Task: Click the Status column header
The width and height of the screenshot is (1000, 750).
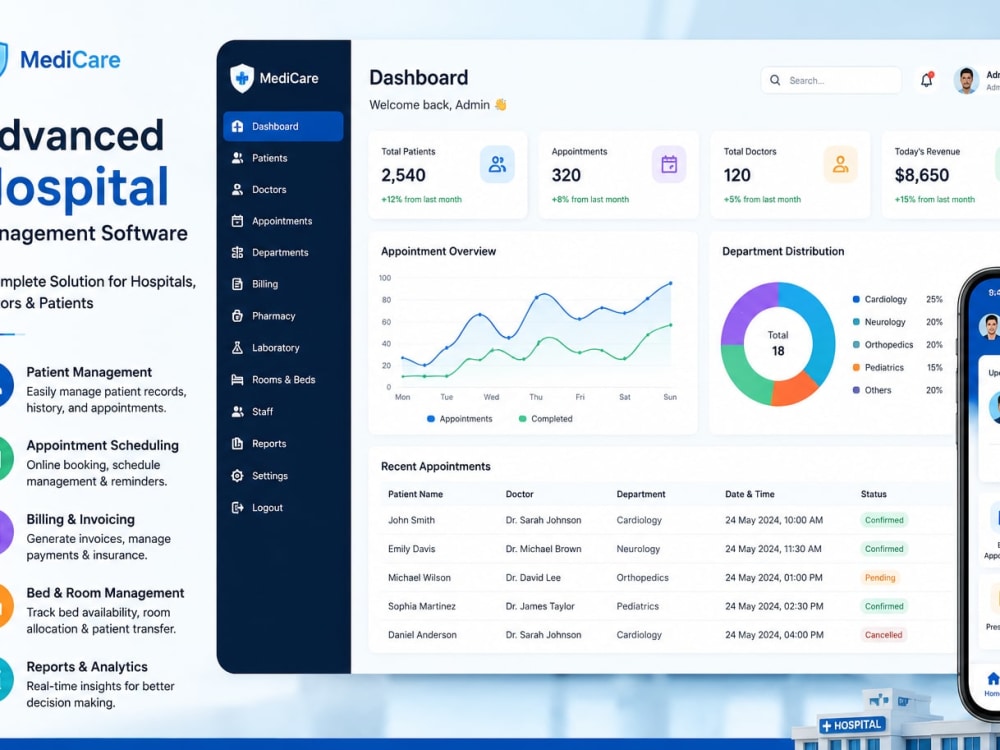Action: click(873, 494)
